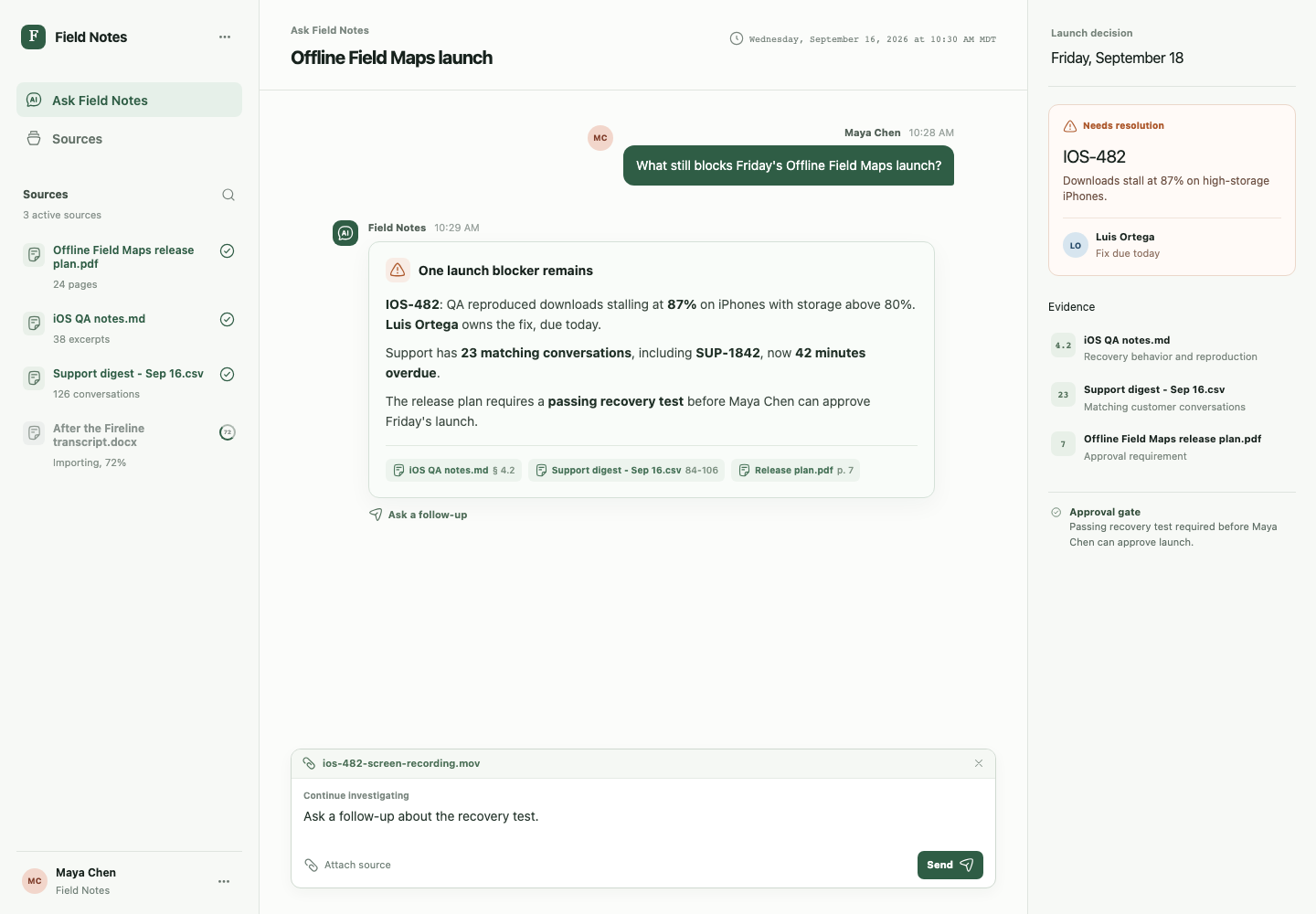Click the clock icon beside the timestamp

click(737, 38)
